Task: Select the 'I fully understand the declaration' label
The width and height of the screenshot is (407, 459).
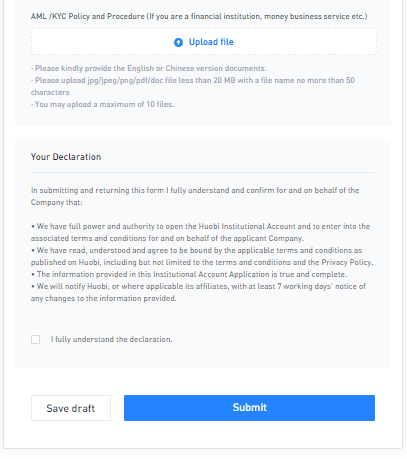Action: coord(112,339)
